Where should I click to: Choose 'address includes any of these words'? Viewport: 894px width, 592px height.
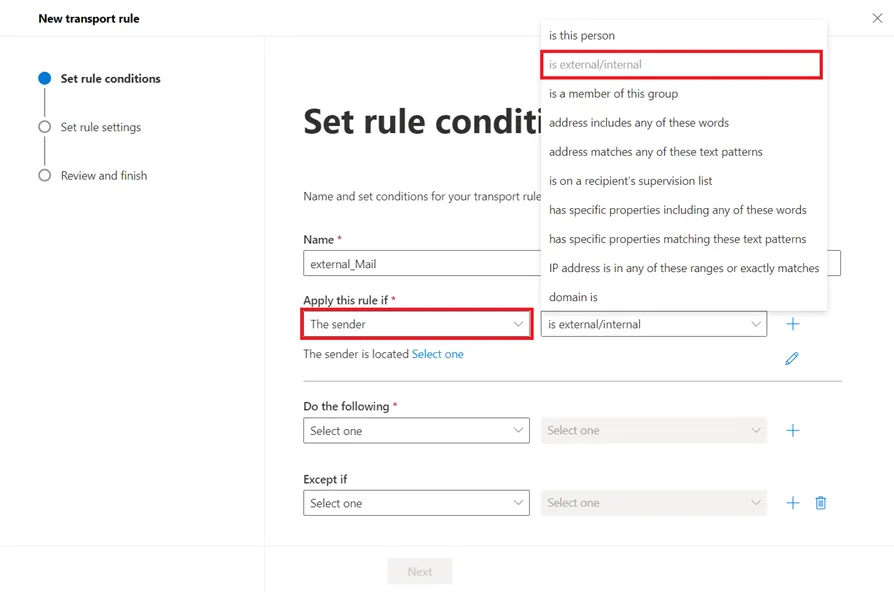(638, 122)
